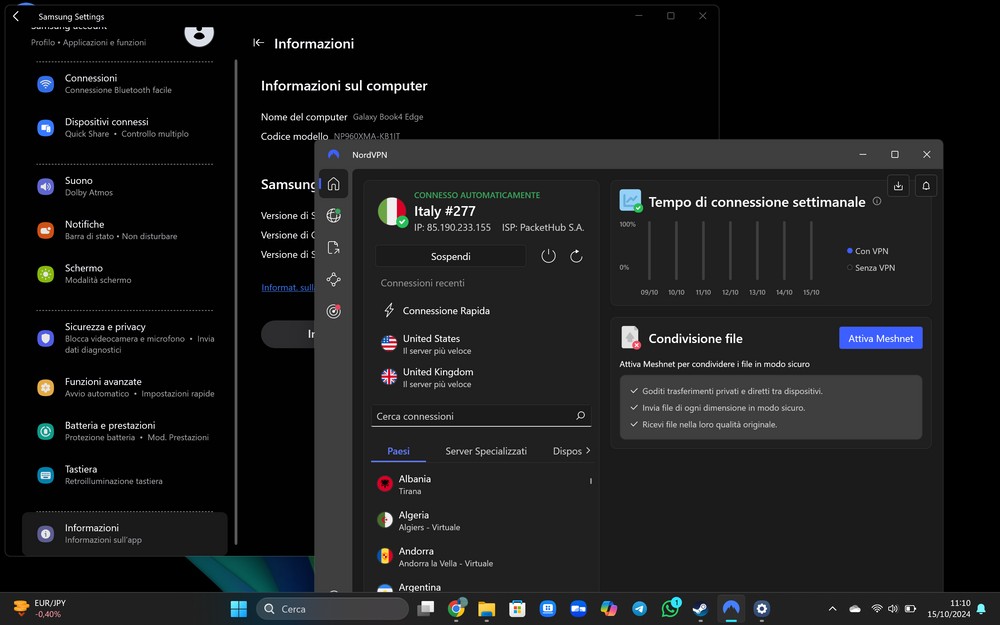Select the Senza VPN legend radio
The width and height of the screenshot is (1000, 625).
point(849,267)
